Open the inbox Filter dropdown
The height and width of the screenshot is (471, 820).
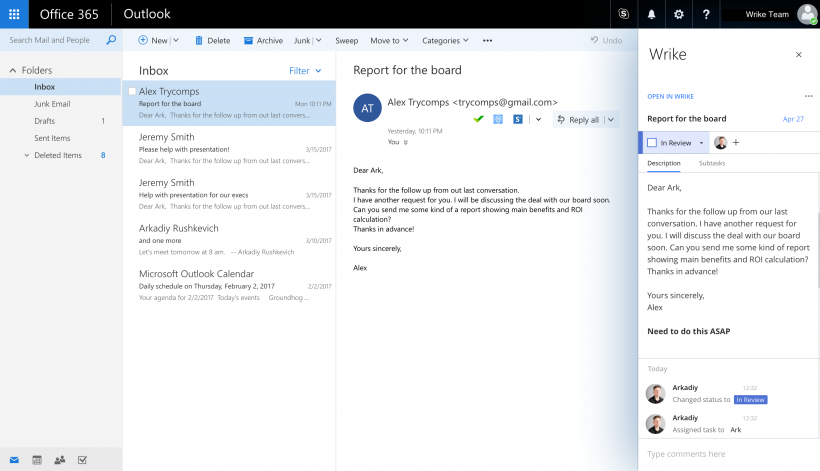click(305, 71)
